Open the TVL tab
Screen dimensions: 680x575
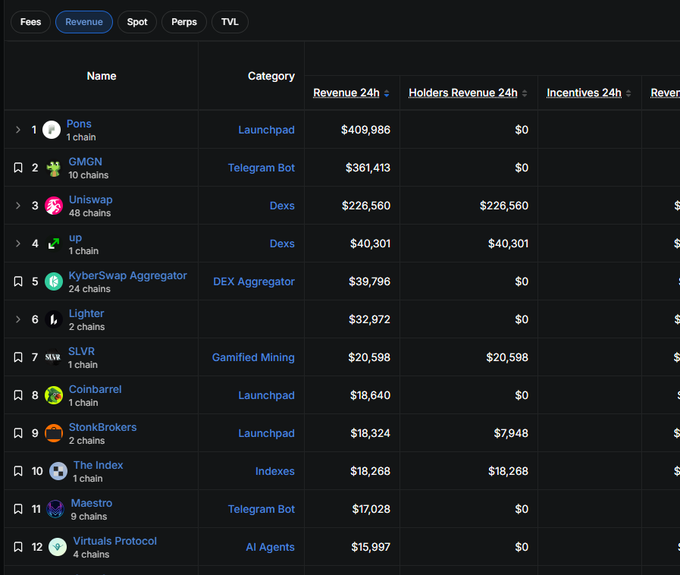tap(230, 22)
